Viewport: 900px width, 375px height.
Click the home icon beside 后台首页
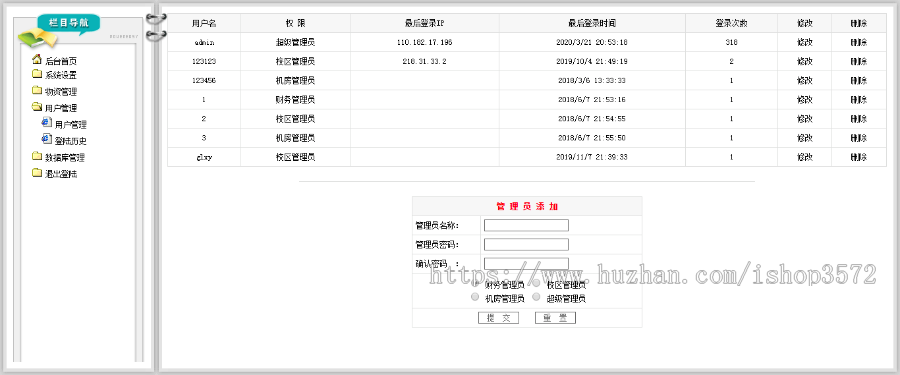click(x=37, y=59)
